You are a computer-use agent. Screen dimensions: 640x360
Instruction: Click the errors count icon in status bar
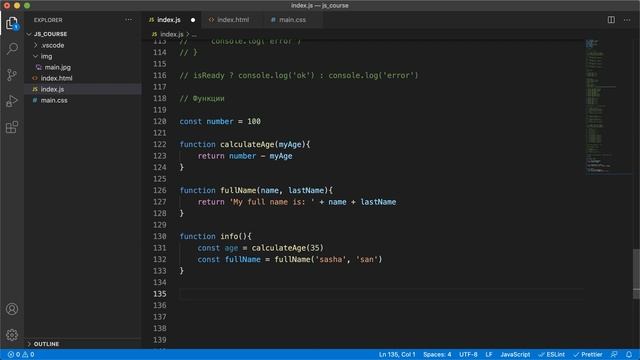[11, 354]
